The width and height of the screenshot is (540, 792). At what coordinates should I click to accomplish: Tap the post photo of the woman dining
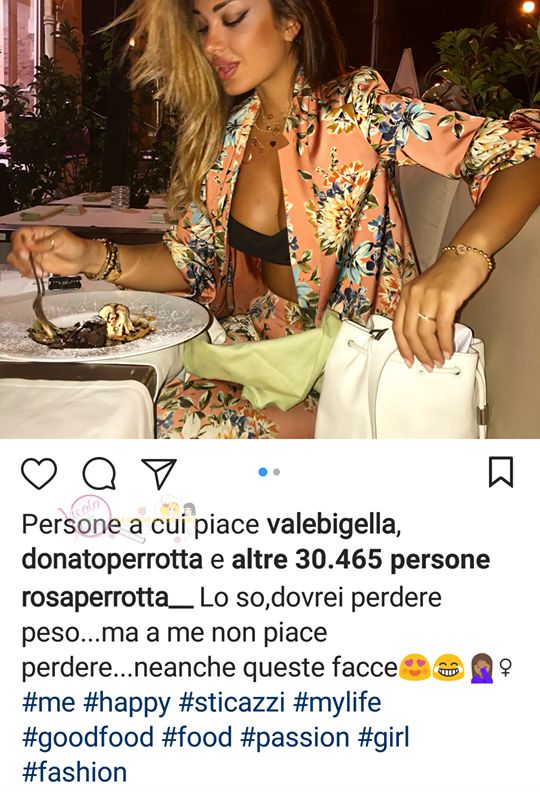[x=270, y=219]
